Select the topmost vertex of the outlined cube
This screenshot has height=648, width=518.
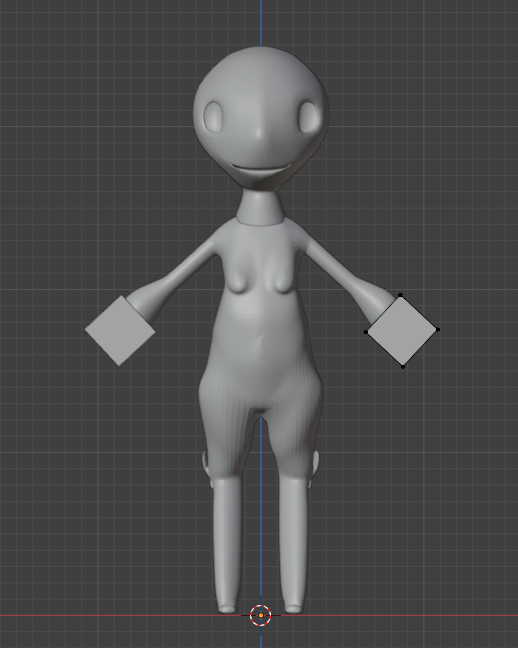[x=400, y=295]
